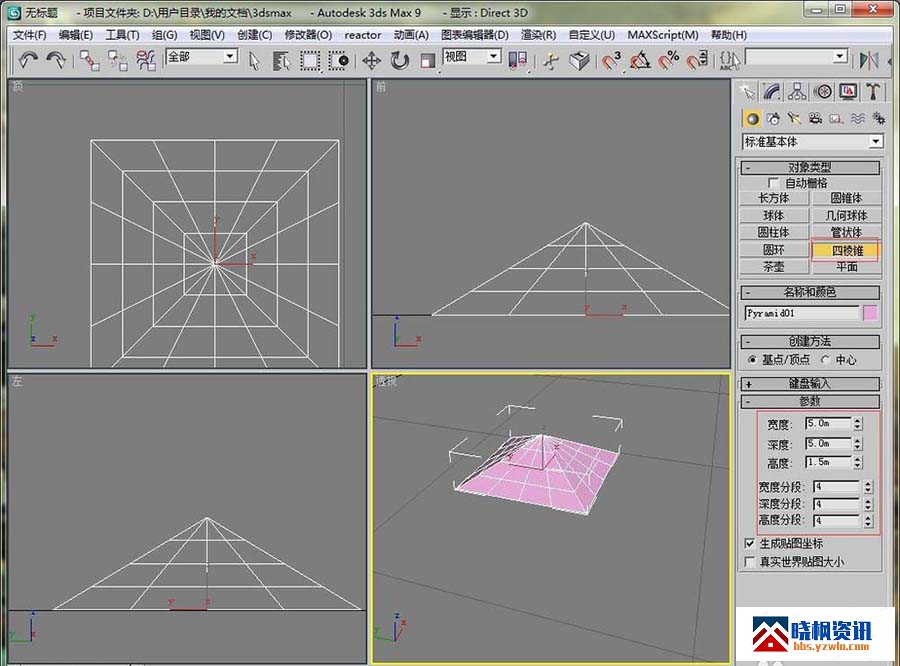The height and width of the screenshot is (666, 900).
Task: Toggle Select and Manipulate tool
Action: [x=551, y=61]
